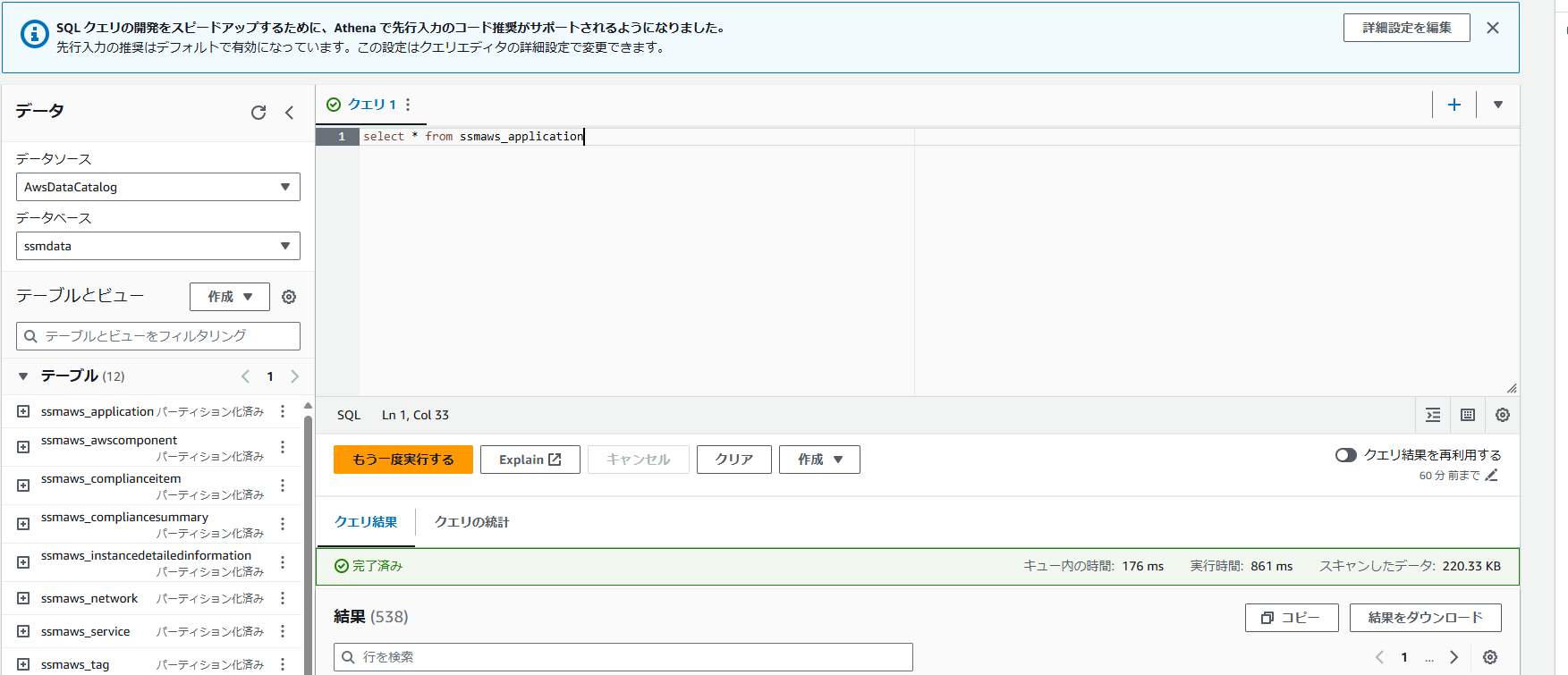Format the SQL query with indent icon
1568x675 pixels.
[x=1433, y=415]
